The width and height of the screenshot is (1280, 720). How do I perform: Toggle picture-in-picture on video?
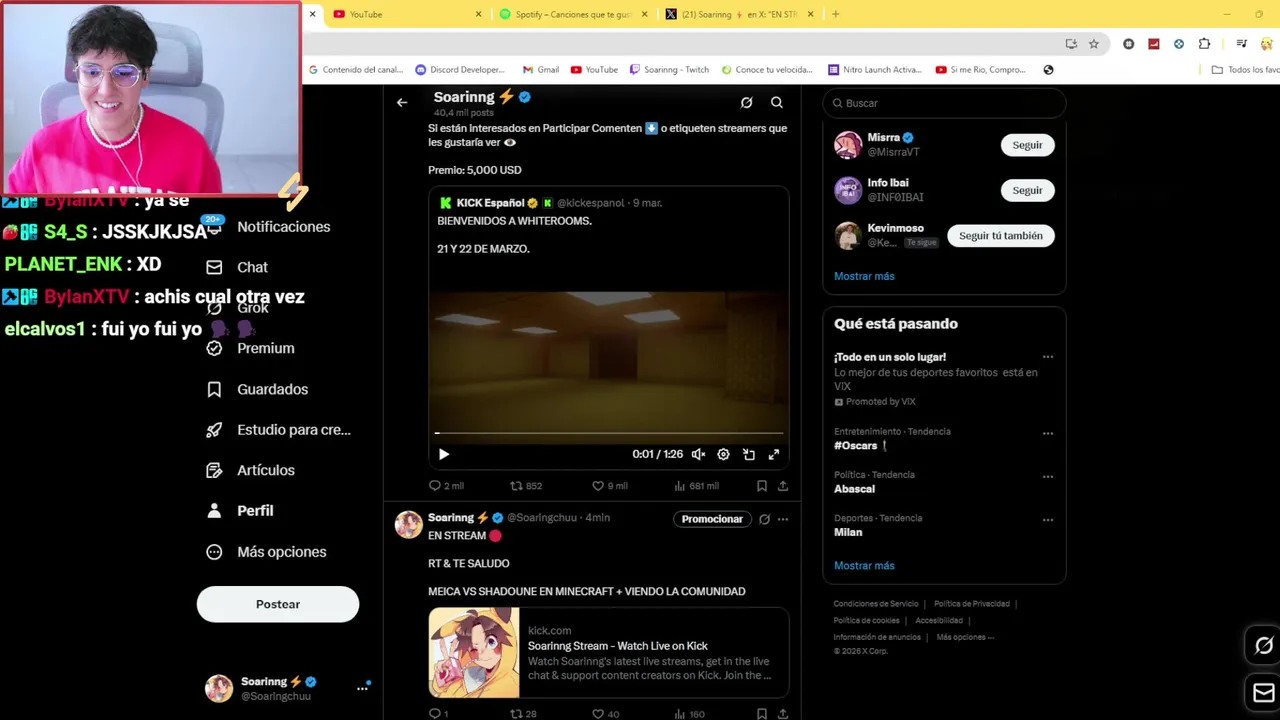(749, 454)
